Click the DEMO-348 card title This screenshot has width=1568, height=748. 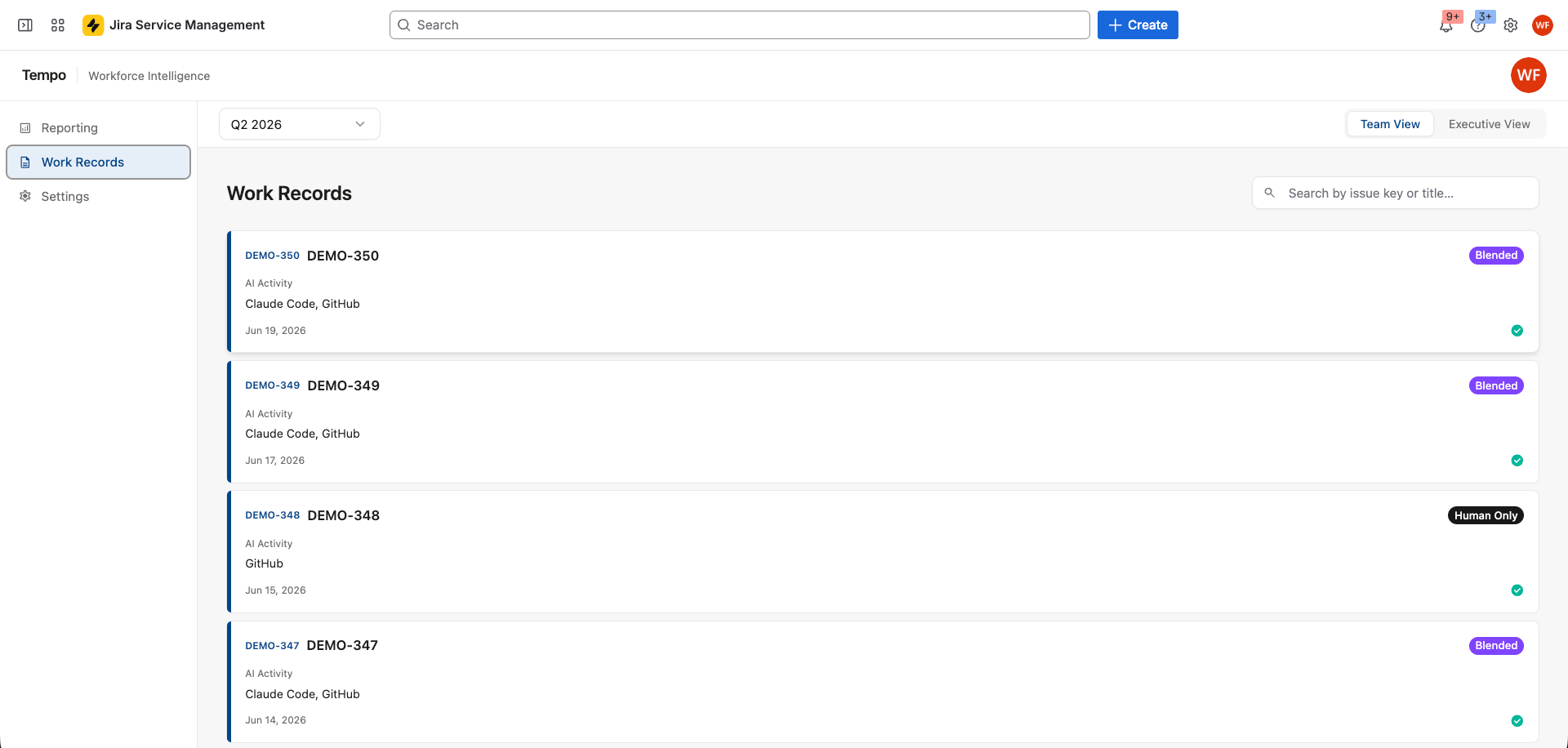(344, 515)
